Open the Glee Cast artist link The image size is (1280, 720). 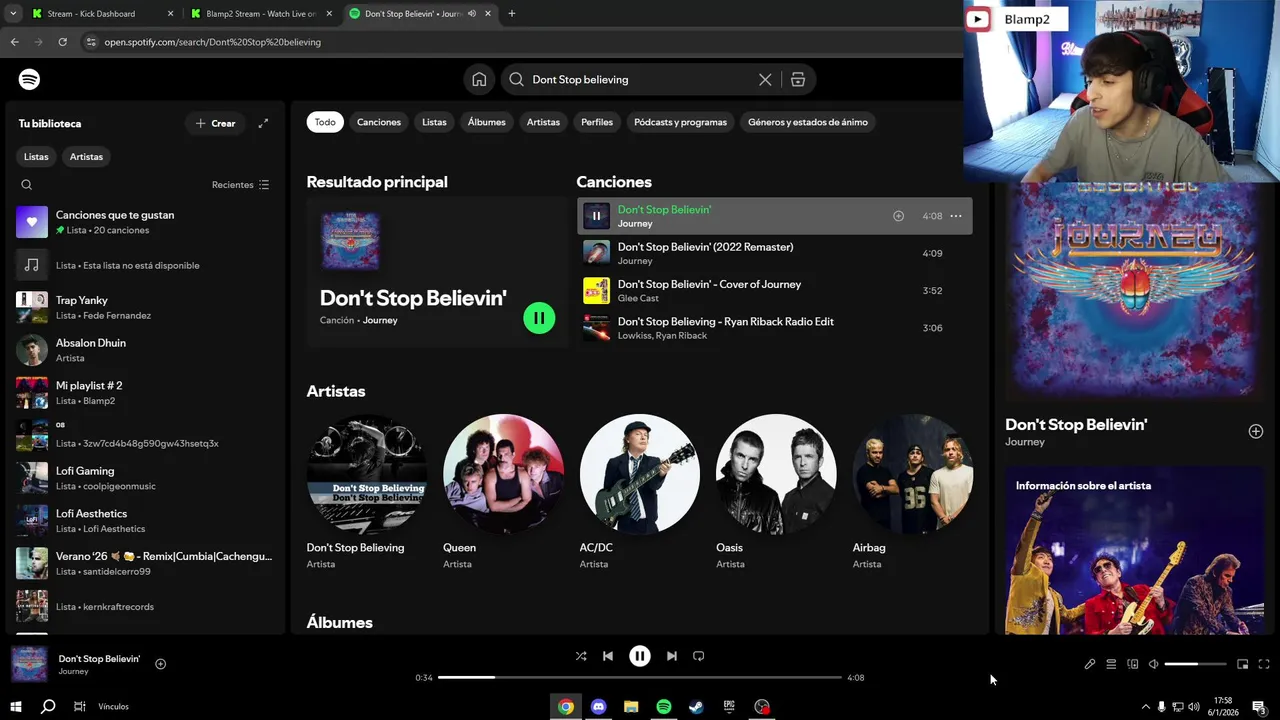click(638, 298)
